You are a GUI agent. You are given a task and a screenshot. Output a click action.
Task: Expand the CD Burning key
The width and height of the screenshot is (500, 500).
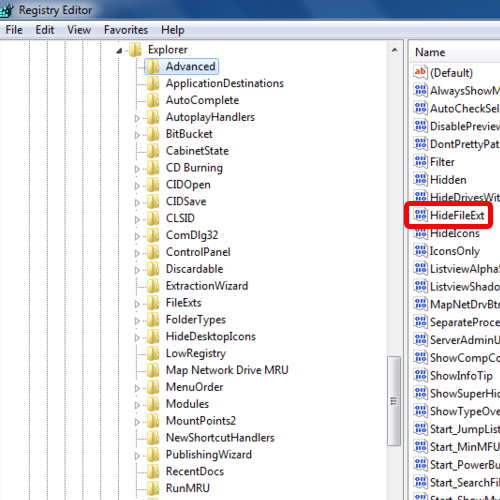point(137,169)
